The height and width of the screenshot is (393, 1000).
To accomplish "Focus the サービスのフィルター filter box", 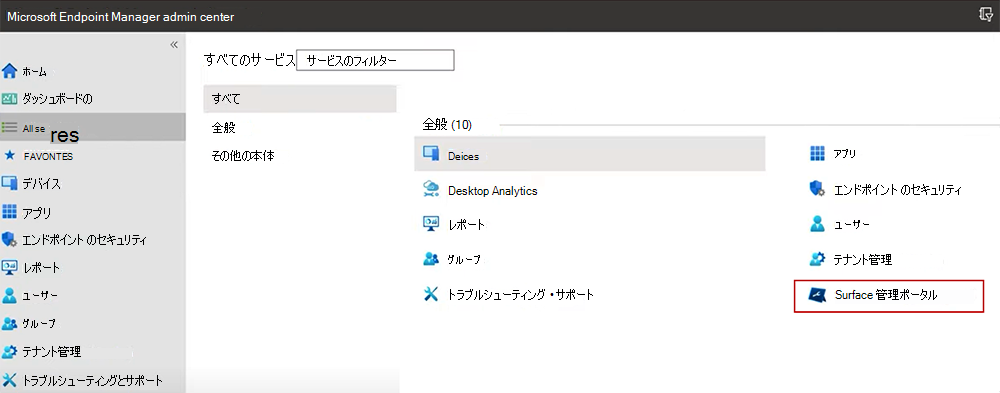I will click(x=376, y=61).
